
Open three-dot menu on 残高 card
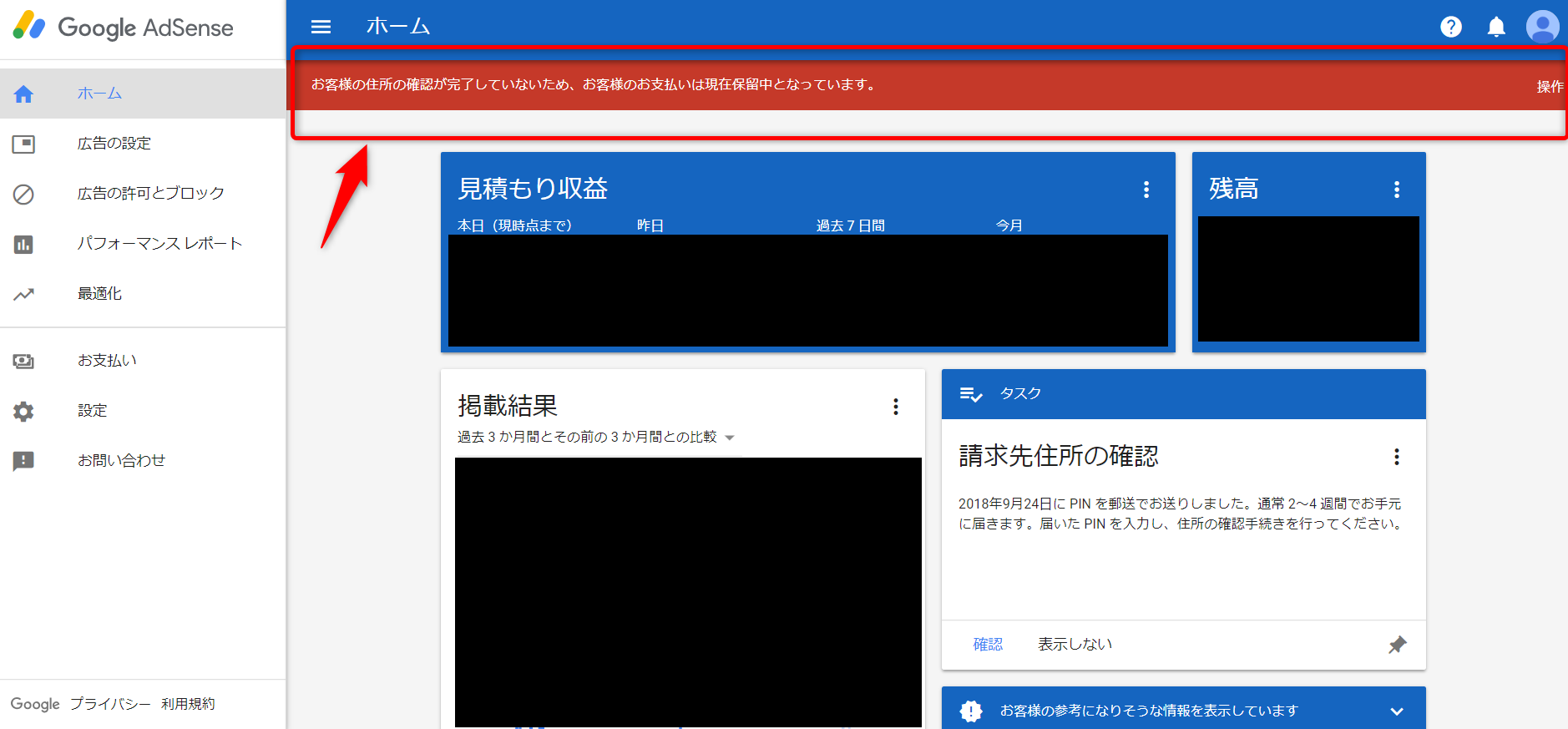point(1397,190)
